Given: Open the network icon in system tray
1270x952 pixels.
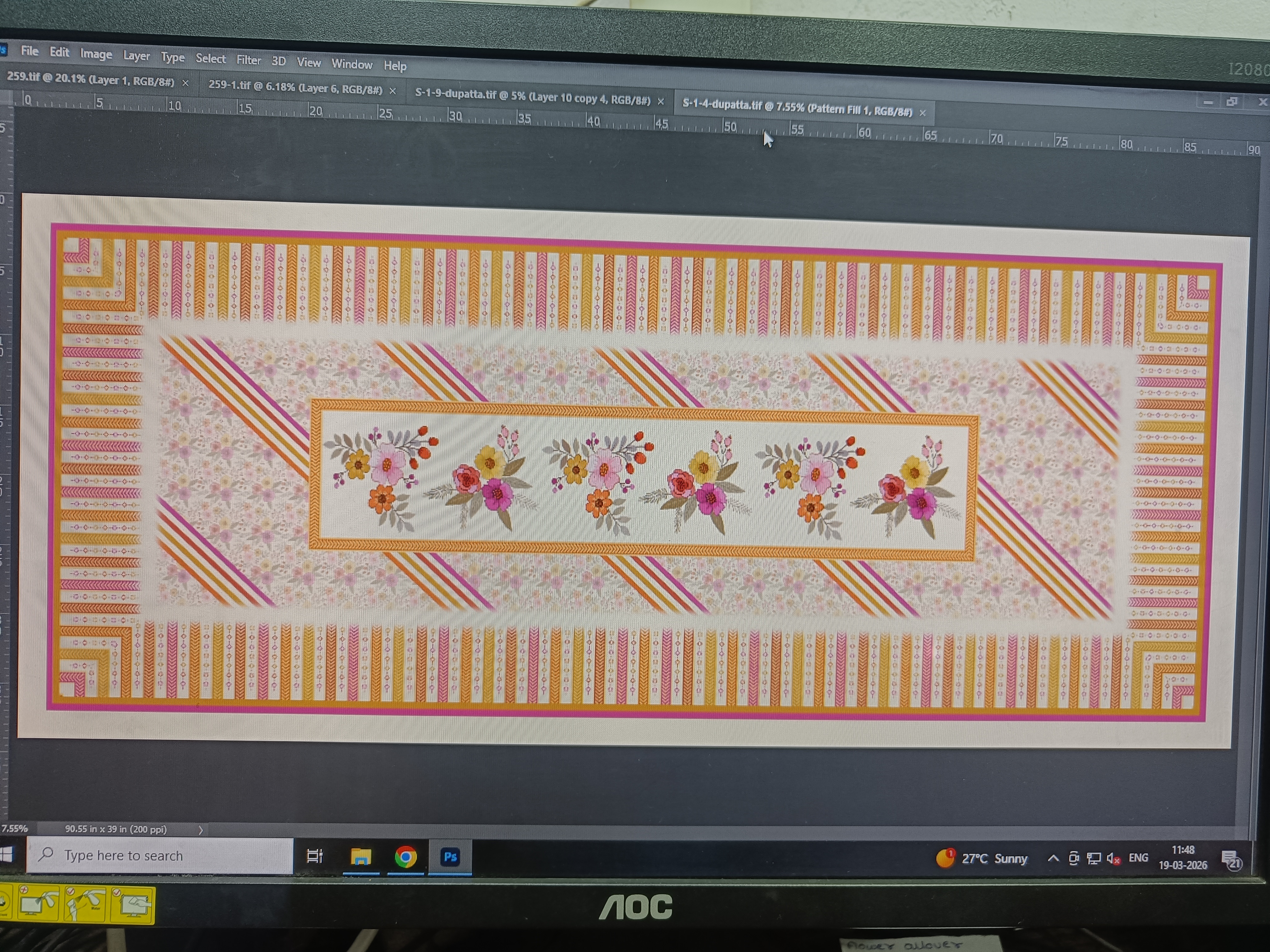Looking at the screenshot, I should (x=1094, y=859).
